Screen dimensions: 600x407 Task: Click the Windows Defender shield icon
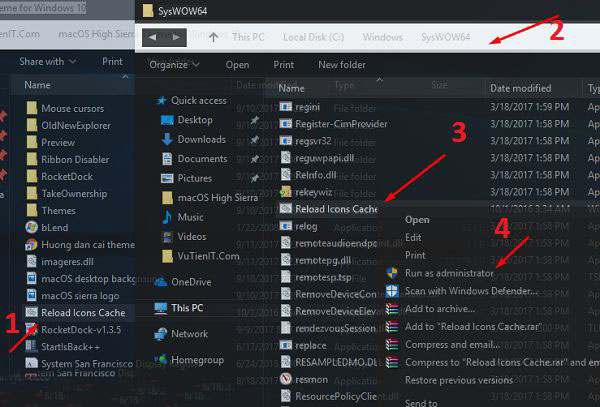pyautogui.click(x=392, y=291)
